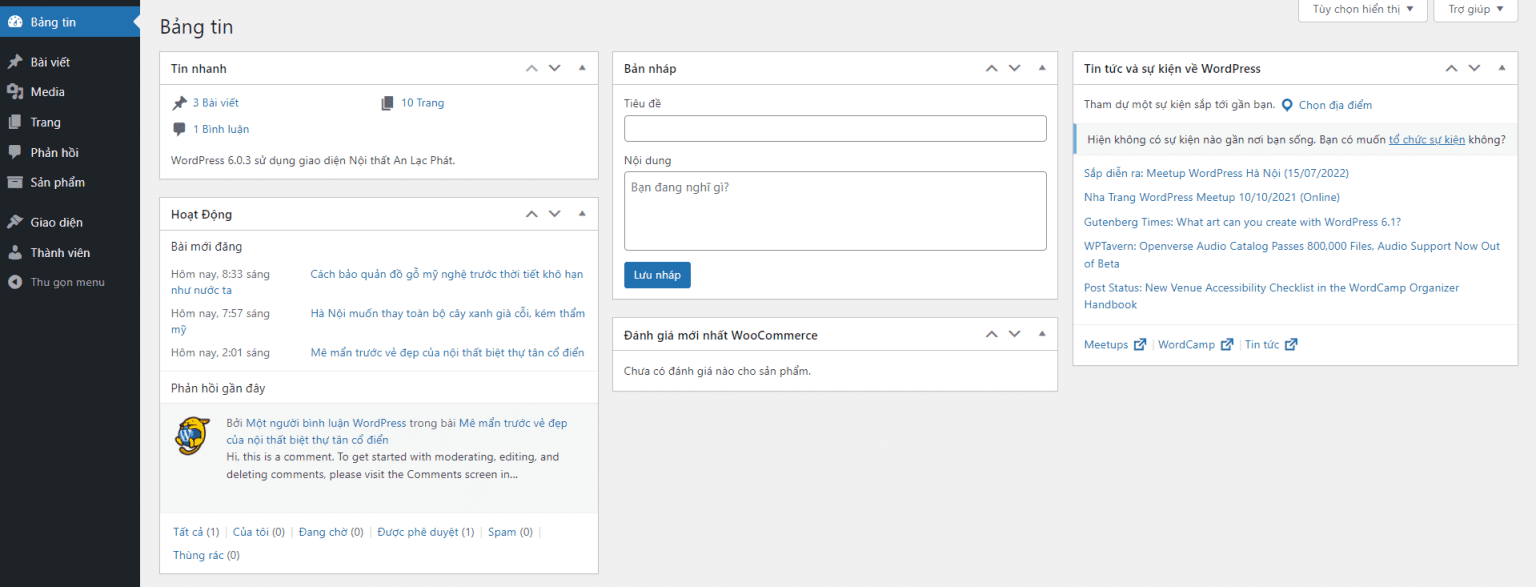Click the Bảng tin dashboard gauge icon
This screenshot has width=1536, height=587.
(x=15, y=22)
